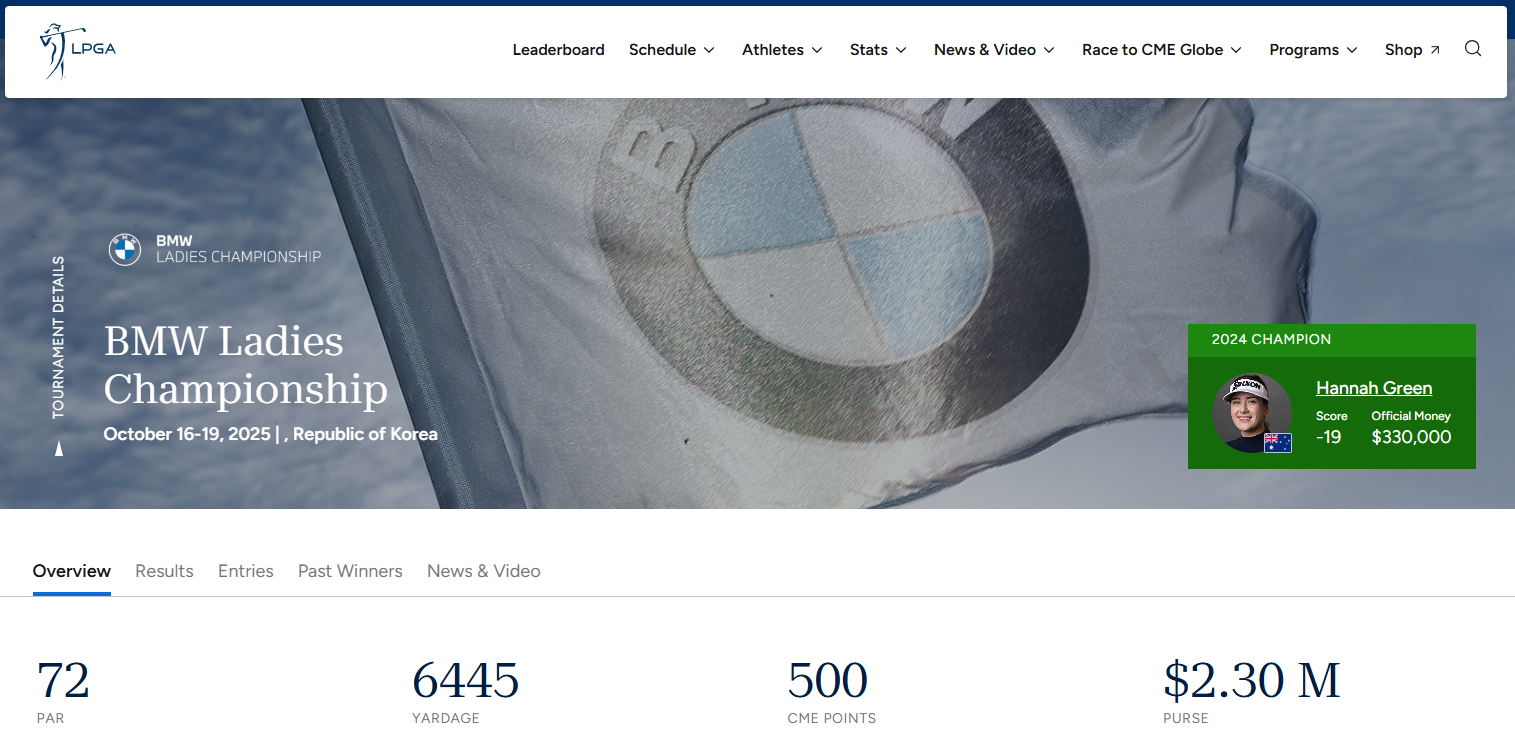This screenshot has width=1515, height=740.
Task: Click the $330,000 official money value
Action: [1411, 437]
